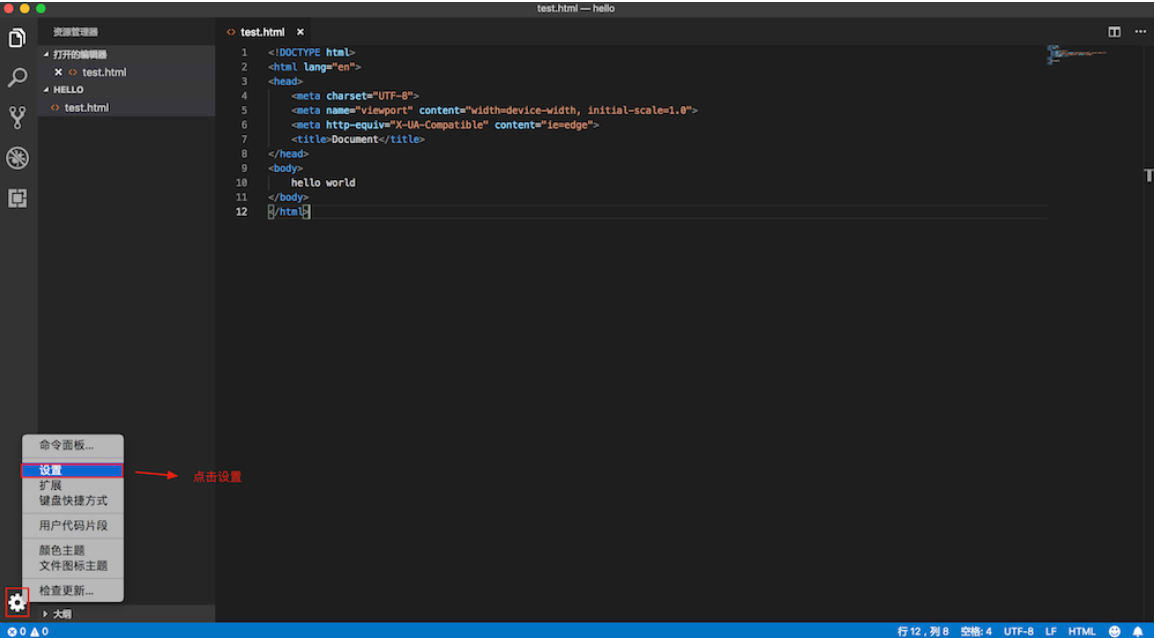1156x638 pixels.
Task: Split the editor with split icon
Action: tap(1114, 32)
